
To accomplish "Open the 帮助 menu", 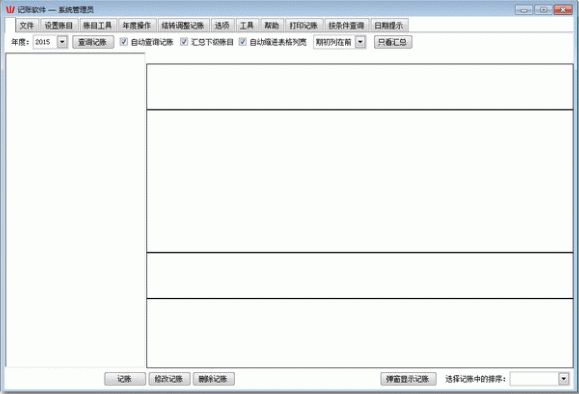I will coord(272,25).
